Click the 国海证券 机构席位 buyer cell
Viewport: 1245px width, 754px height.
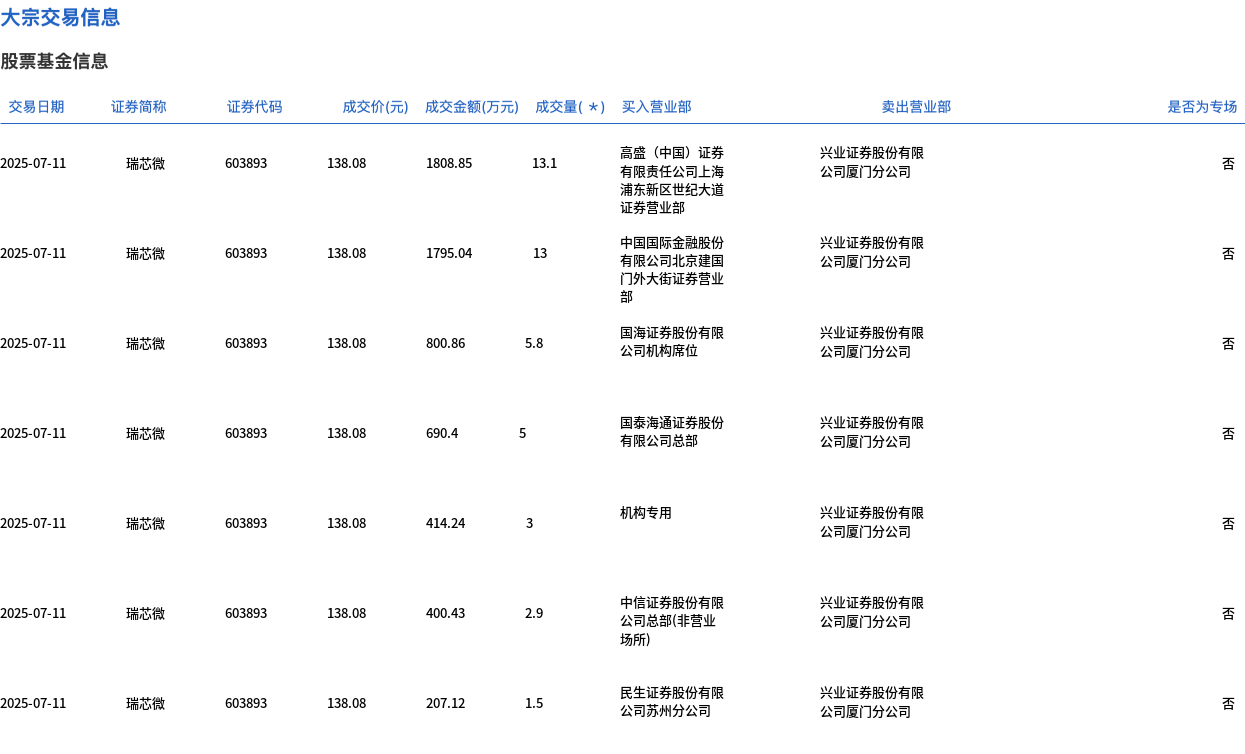tap(672, 342)
